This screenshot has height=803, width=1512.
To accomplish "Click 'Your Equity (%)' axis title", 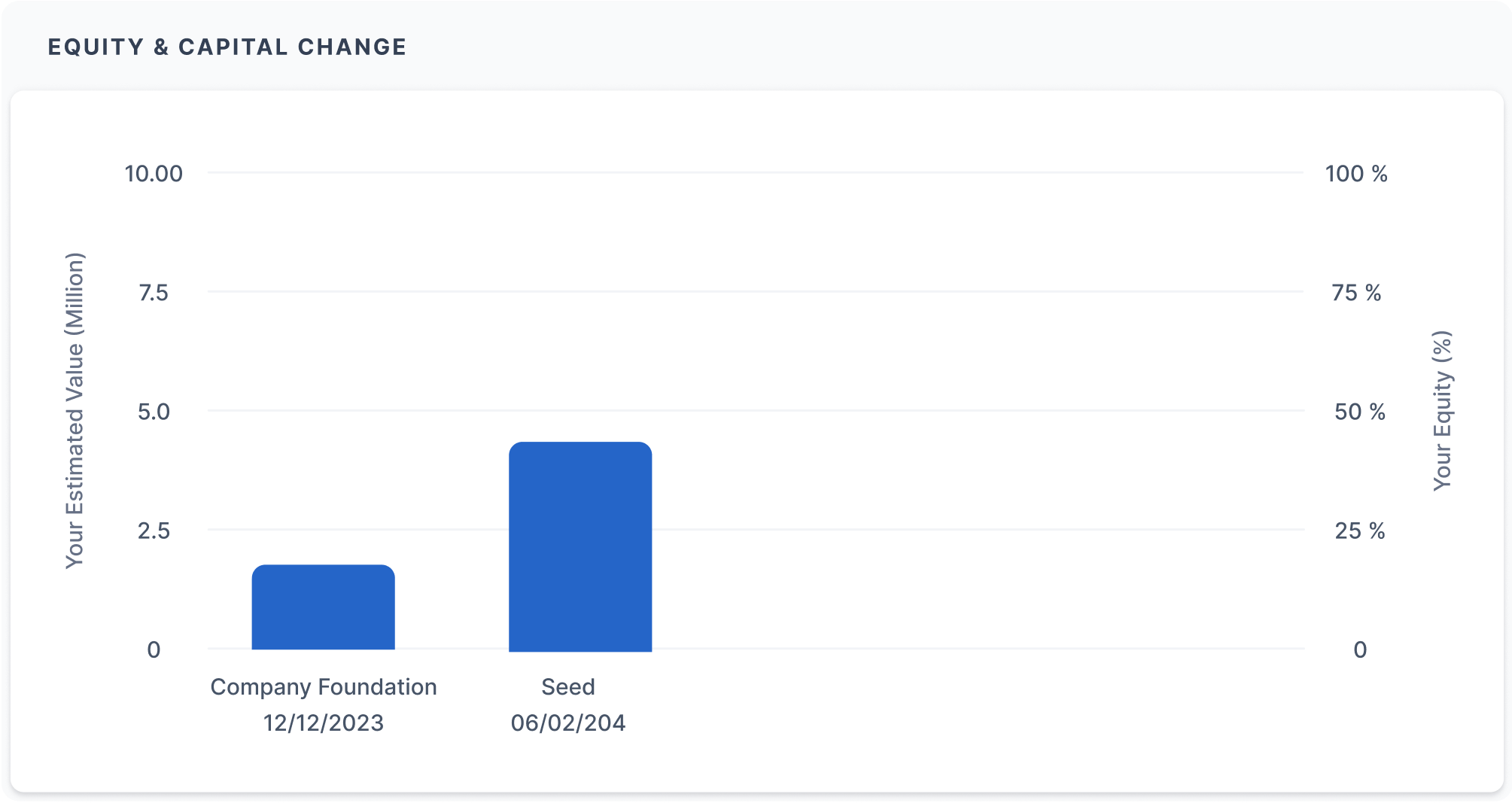I will (x=1441, y=411).
